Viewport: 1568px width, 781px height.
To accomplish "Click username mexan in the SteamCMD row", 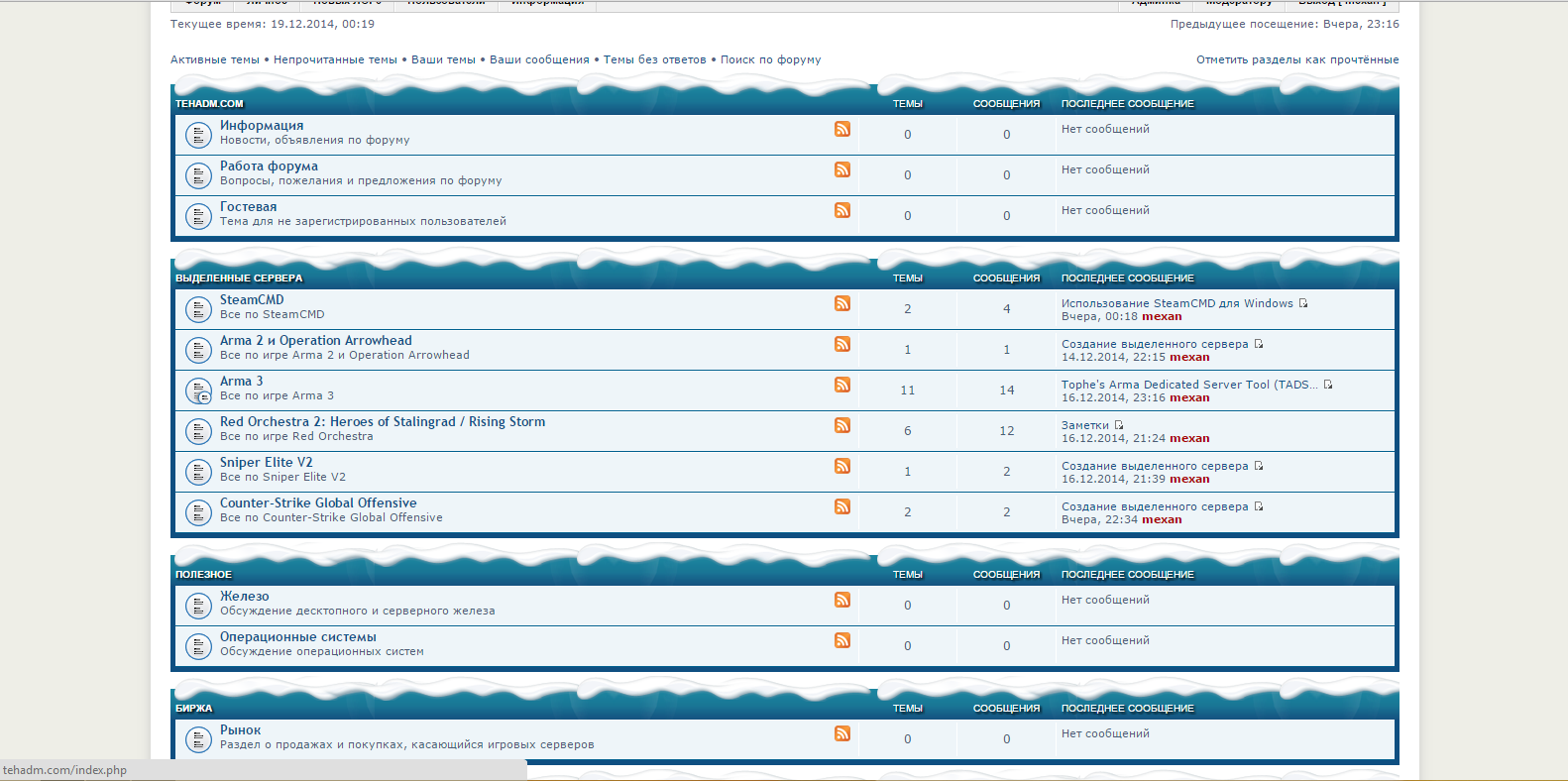I will (x=1162, y=317).
